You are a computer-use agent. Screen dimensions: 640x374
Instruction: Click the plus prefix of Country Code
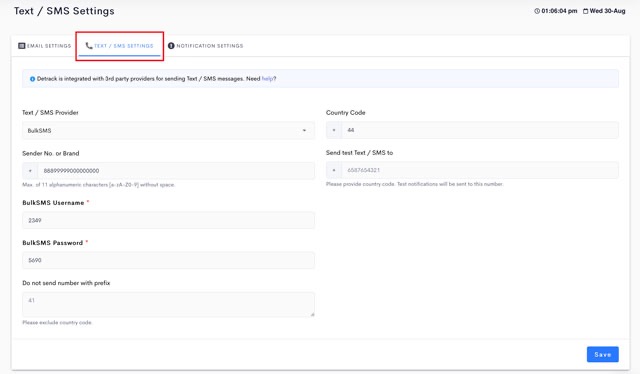[334, 130]
